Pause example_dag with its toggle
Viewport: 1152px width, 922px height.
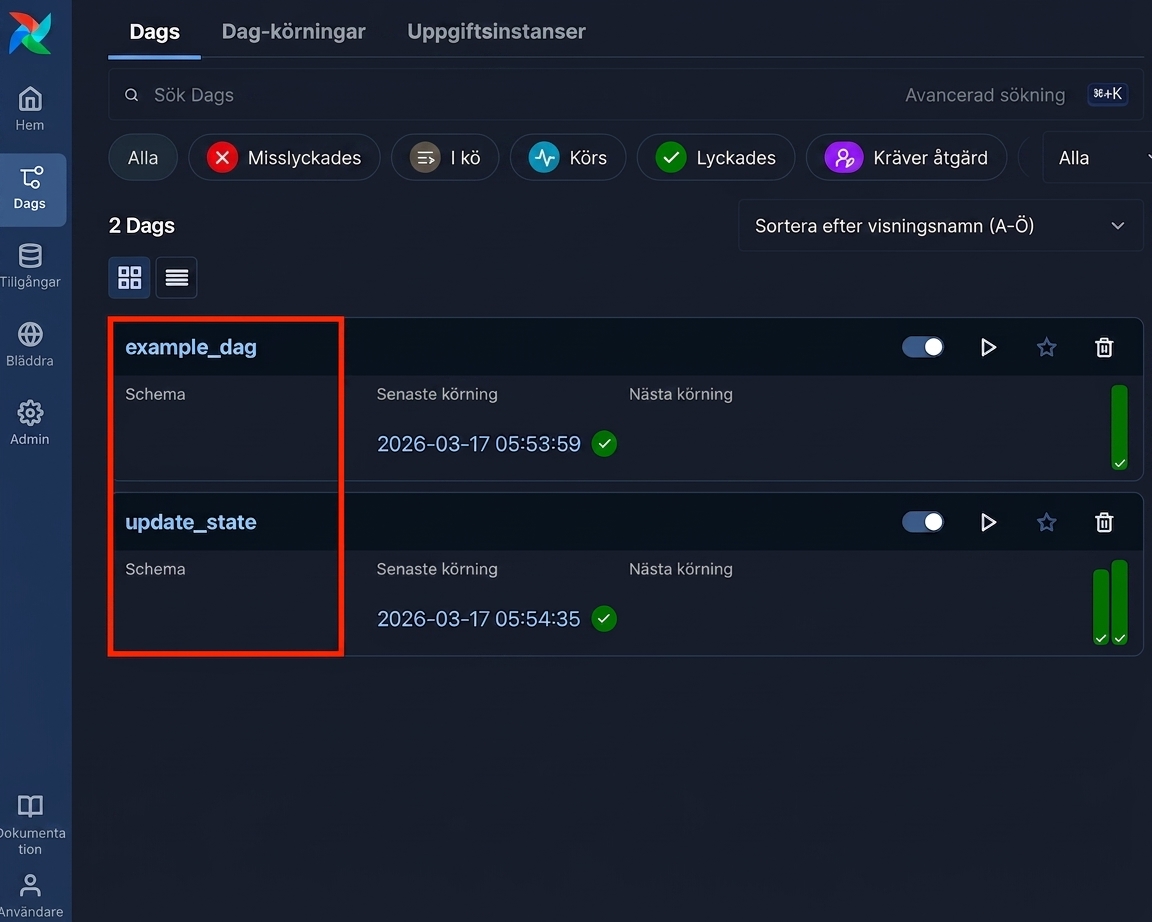(923, 347)
